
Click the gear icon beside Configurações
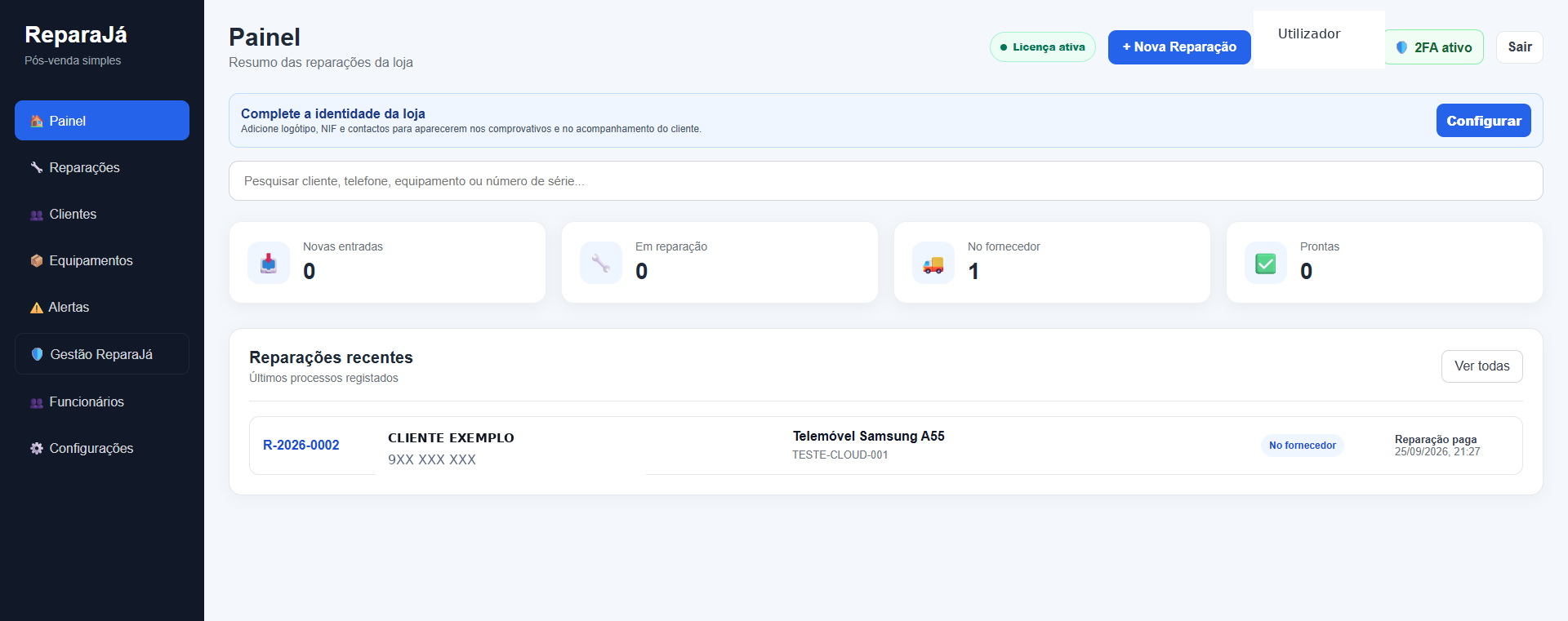pos(37,449)
